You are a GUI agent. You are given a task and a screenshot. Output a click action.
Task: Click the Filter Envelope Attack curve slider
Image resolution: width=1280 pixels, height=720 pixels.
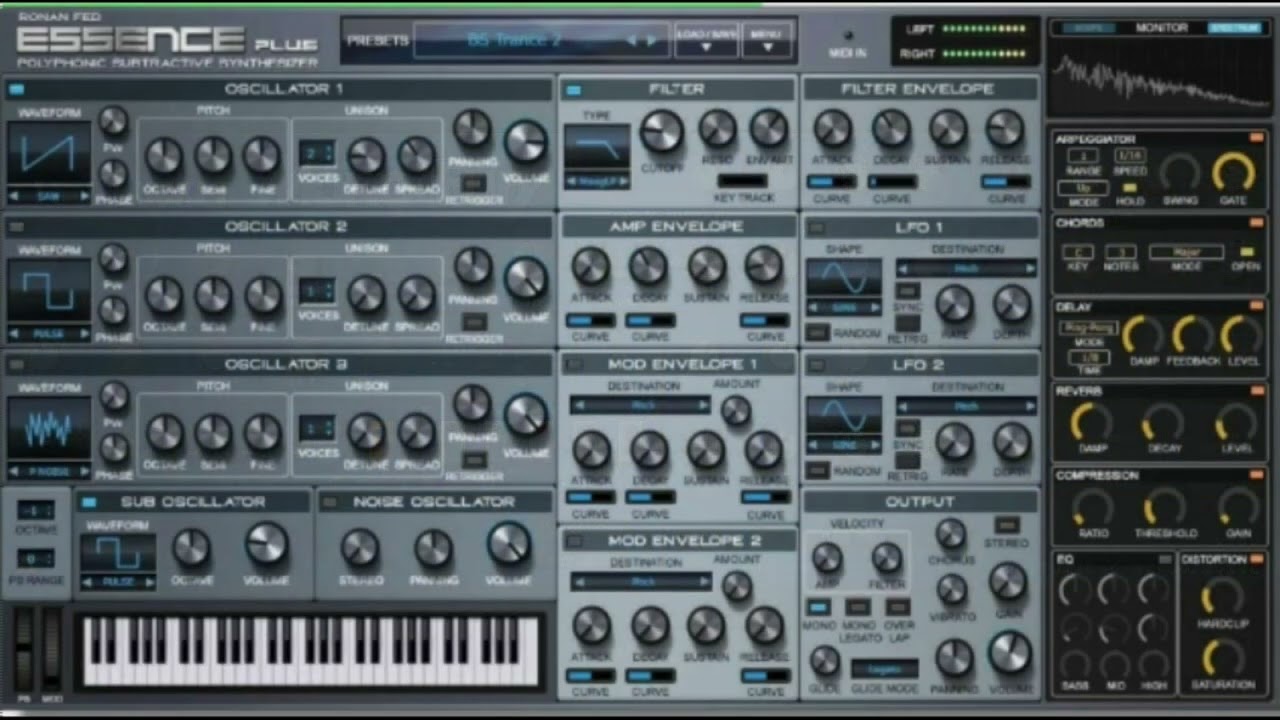(832, 182)
